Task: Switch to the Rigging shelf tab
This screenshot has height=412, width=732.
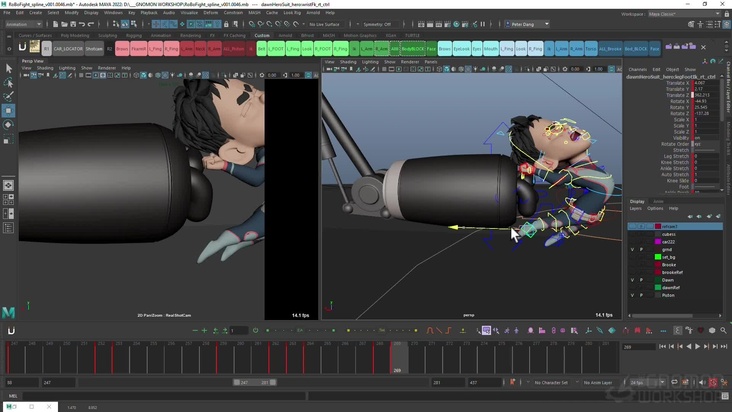Action: pyautogui.click(x=133, y=35)
